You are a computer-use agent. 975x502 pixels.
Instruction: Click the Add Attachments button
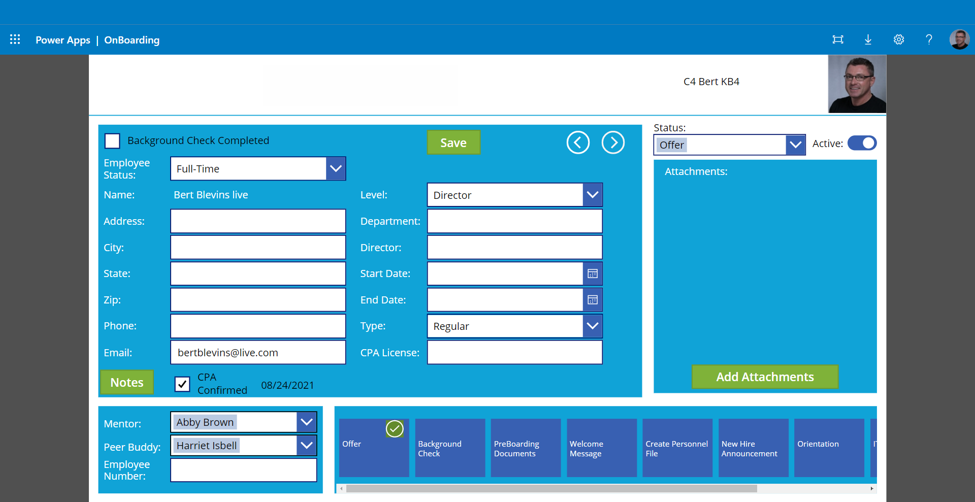(764, 377)
